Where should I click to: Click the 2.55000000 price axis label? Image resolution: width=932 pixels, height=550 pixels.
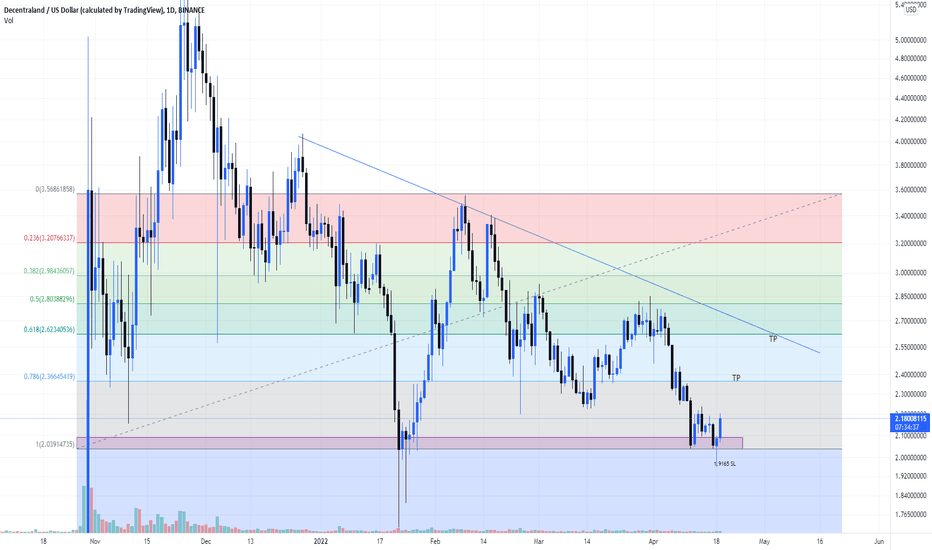909,347
